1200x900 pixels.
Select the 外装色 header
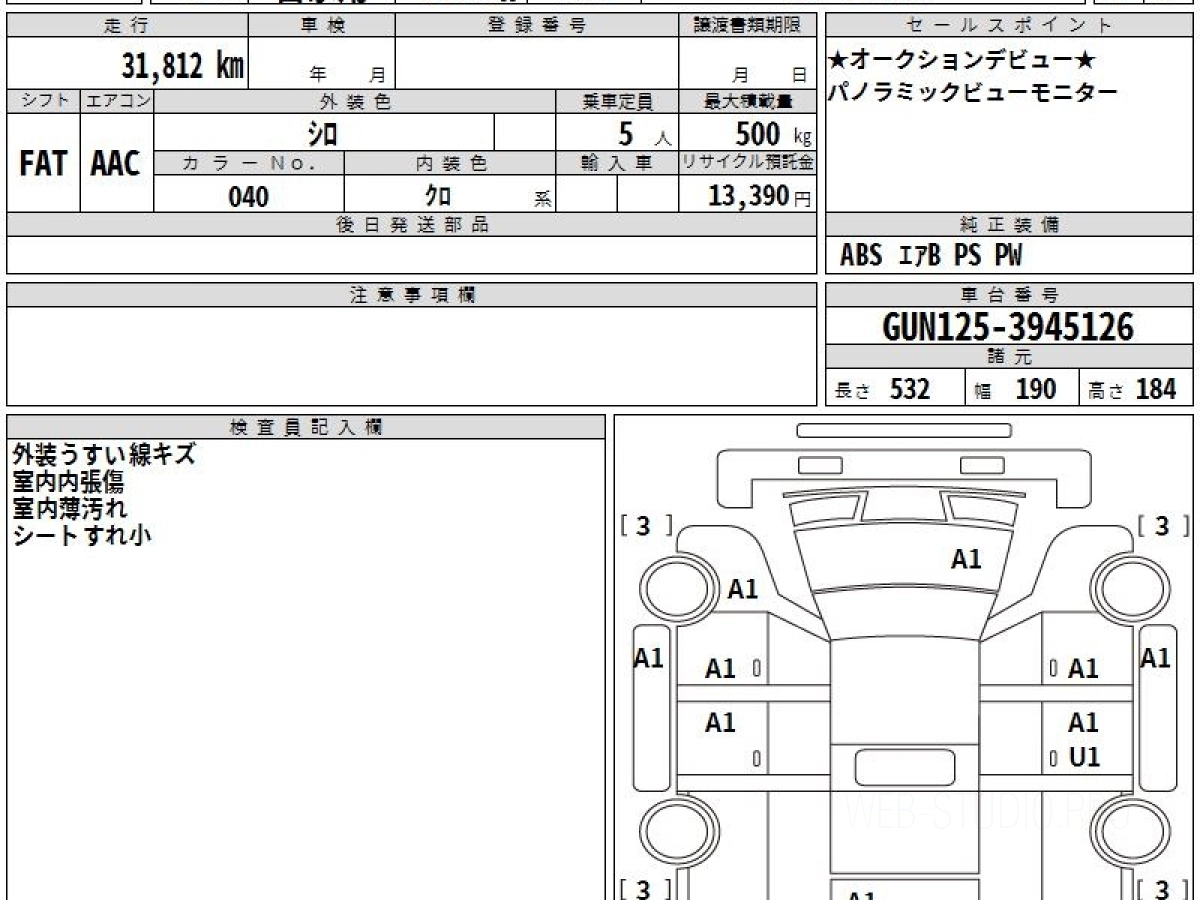click(x=355, y=101)
